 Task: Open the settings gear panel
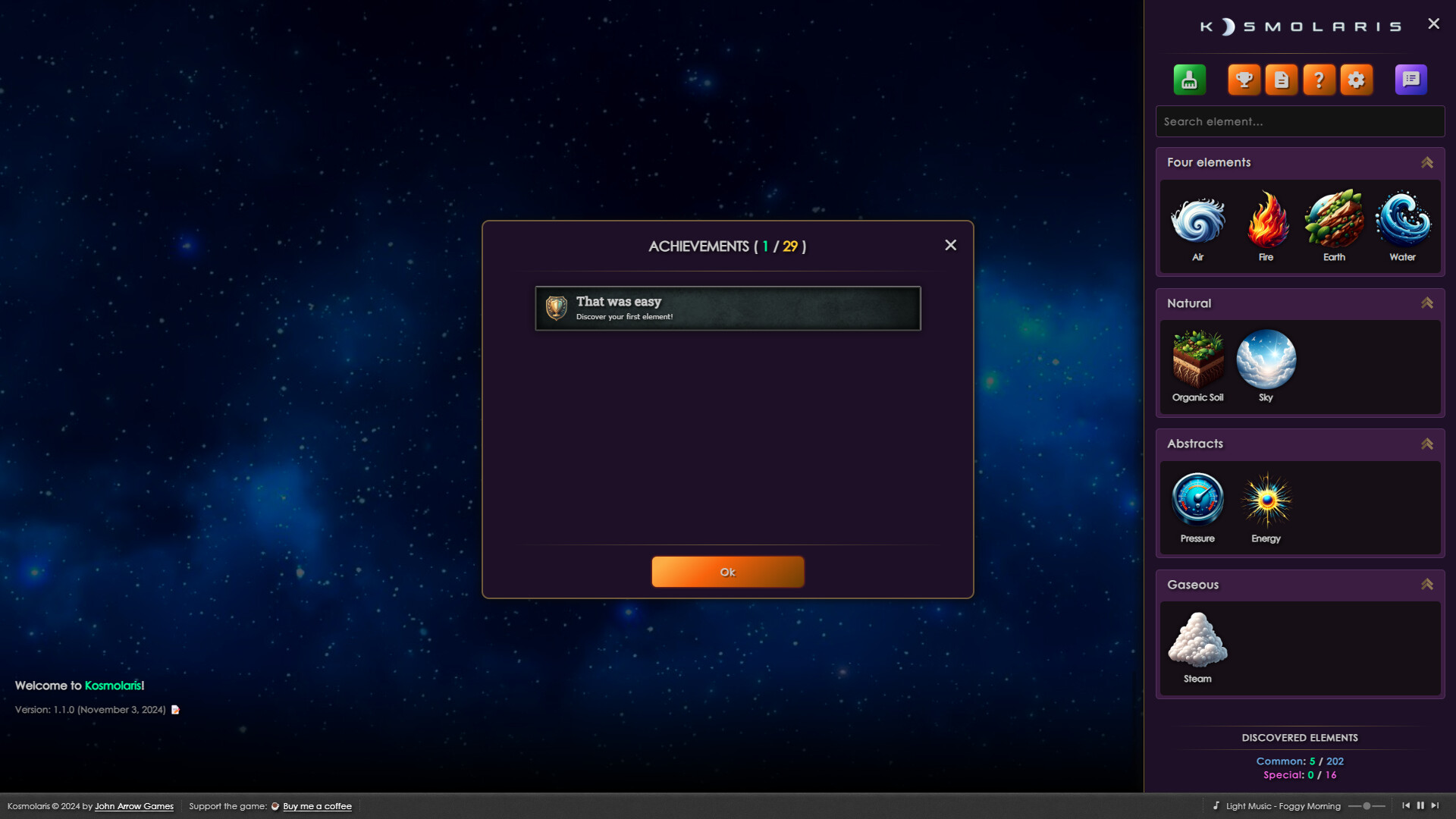1357,79
